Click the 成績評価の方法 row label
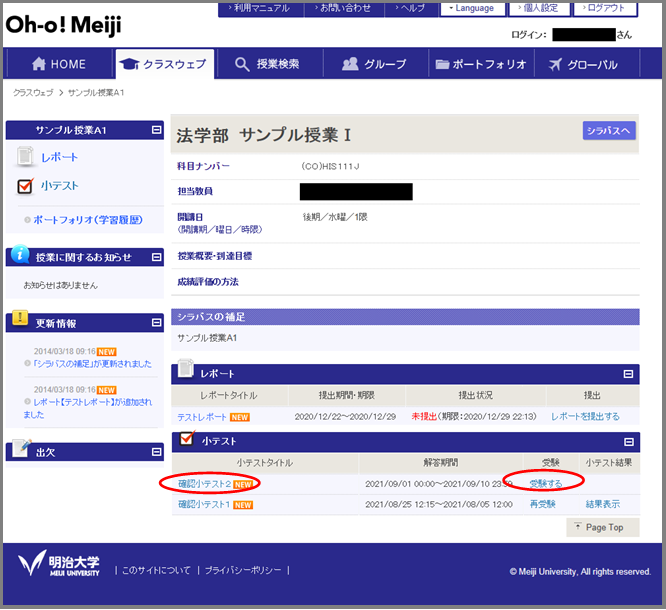 tap(208, 282)
